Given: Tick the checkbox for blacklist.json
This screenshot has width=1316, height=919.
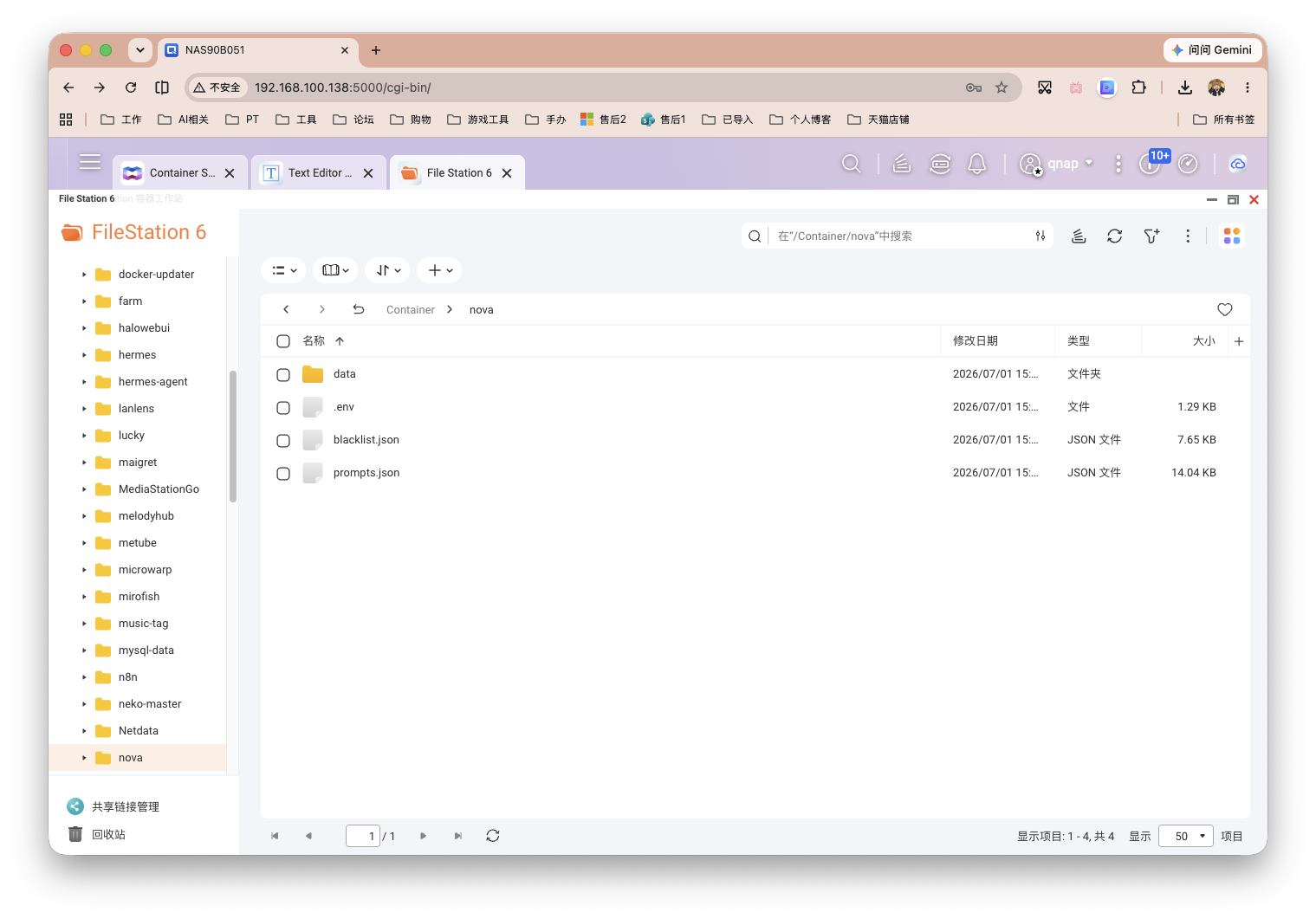Looking at the screenshot, I should pos(283,440).
